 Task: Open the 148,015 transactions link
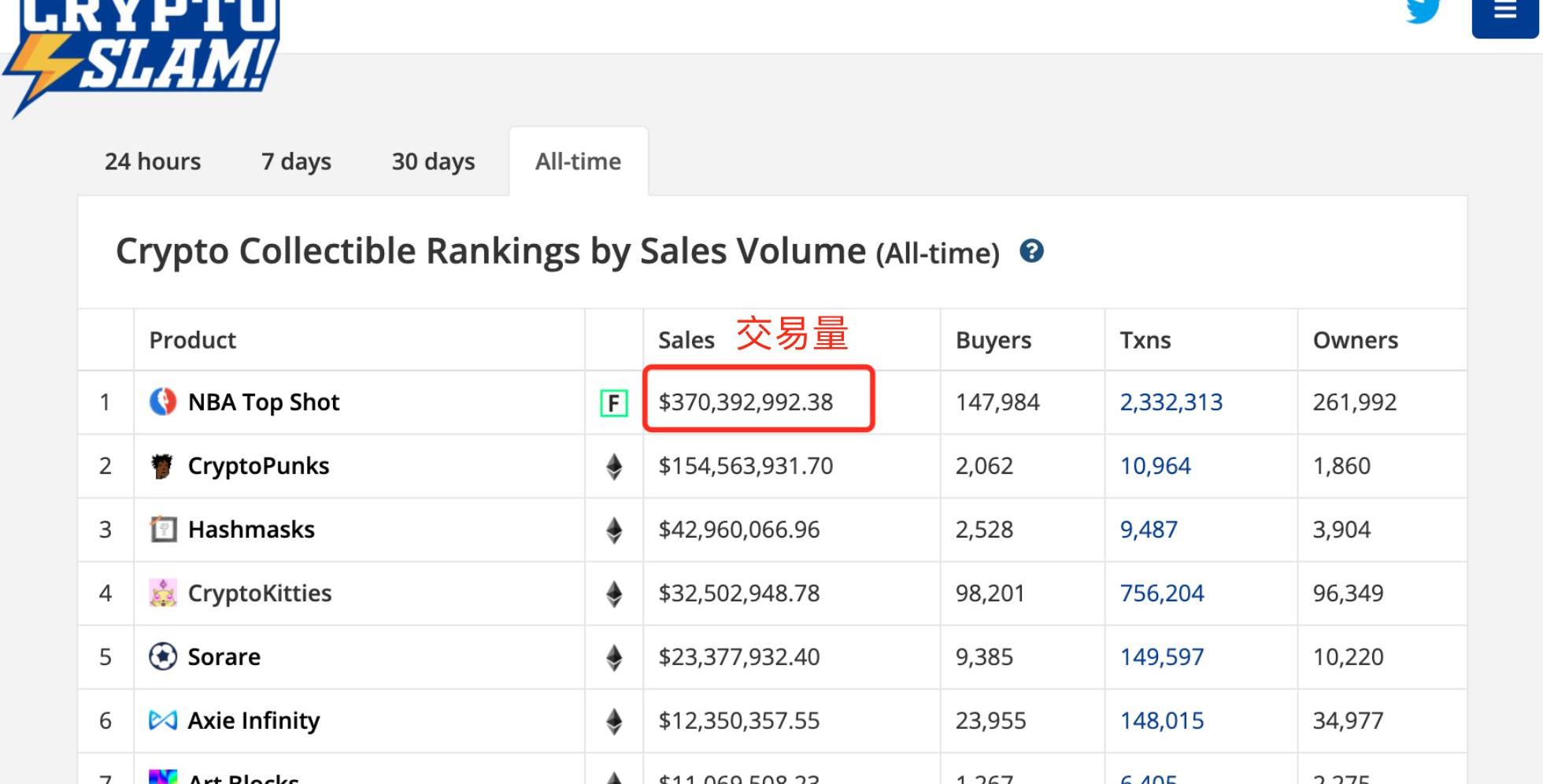coord(1162,721)
